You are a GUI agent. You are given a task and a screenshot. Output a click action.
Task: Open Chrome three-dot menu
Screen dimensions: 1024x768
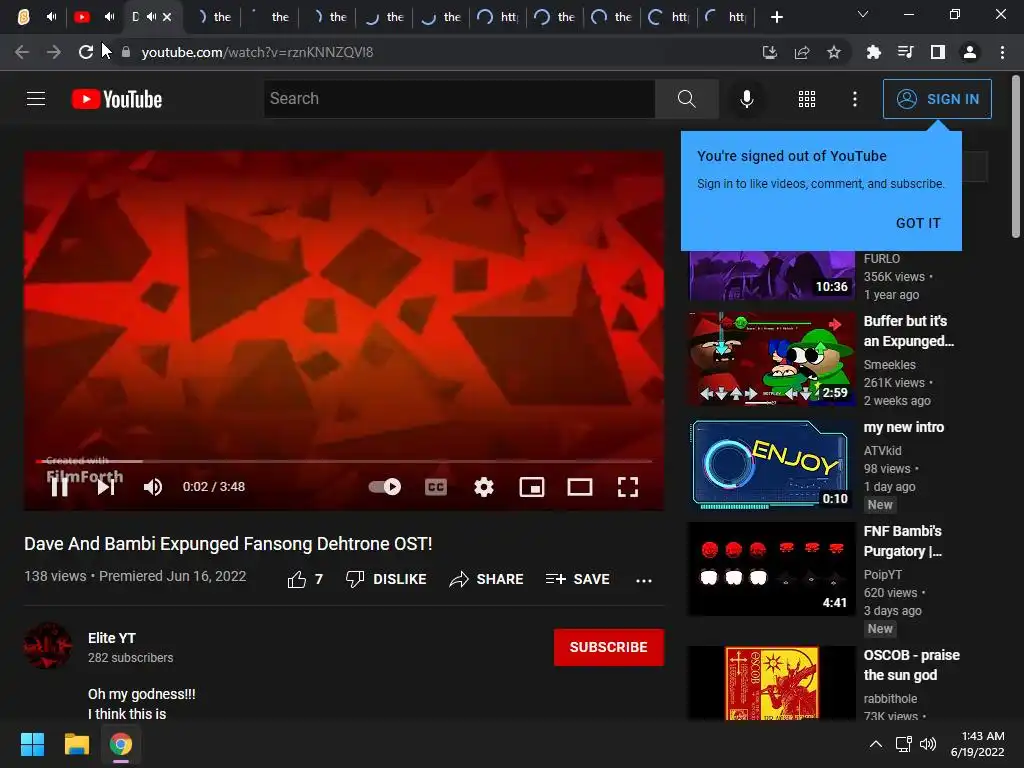1002,52
